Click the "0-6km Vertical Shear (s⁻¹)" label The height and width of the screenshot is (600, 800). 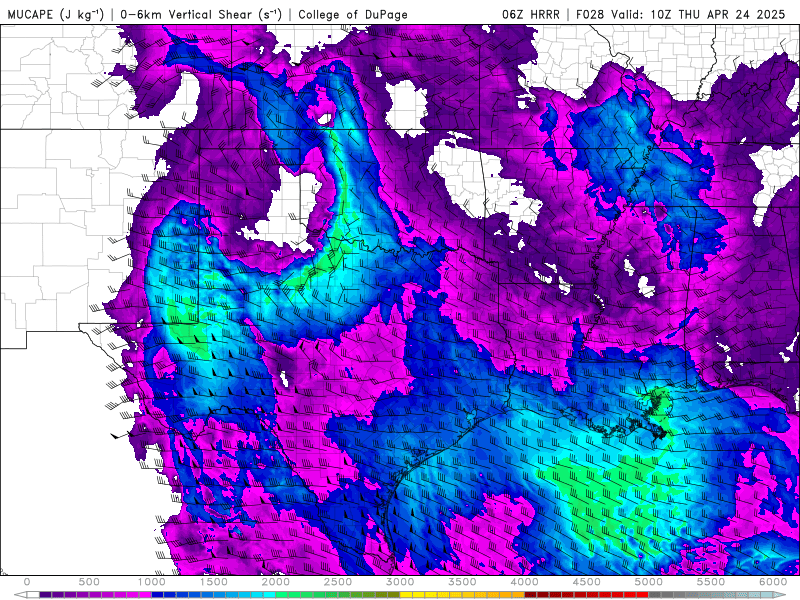click(x=201, y=15)
